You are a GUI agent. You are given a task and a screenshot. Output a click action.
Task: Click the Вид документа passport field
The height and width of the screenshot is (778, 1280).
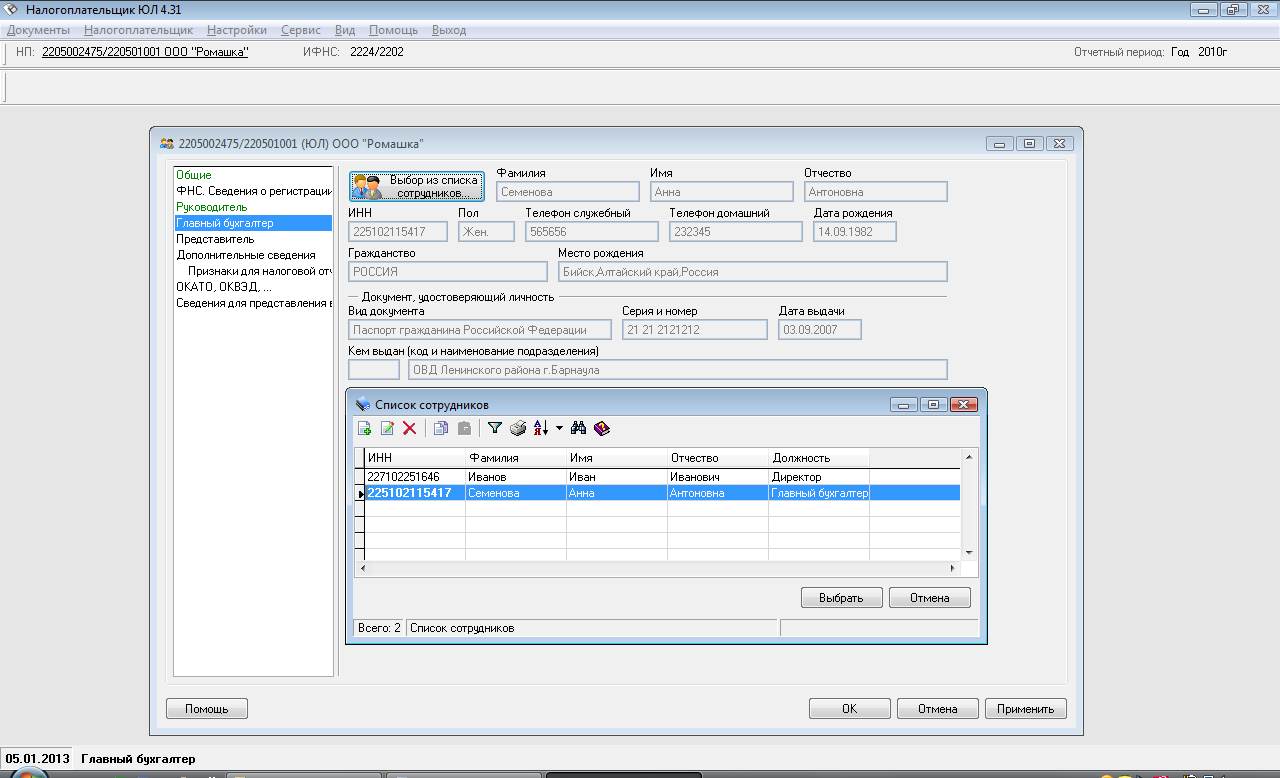pos(480,330)
